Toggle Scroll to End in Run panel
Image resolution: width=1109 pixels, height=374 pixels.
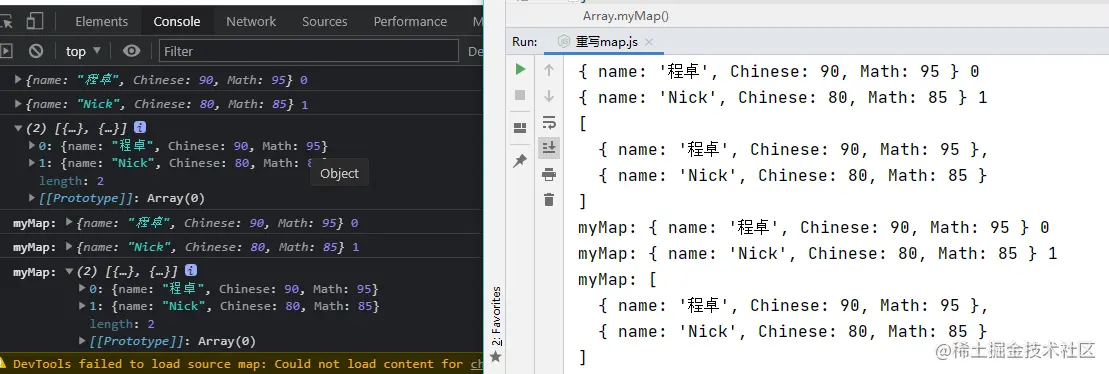coord(549,148)
